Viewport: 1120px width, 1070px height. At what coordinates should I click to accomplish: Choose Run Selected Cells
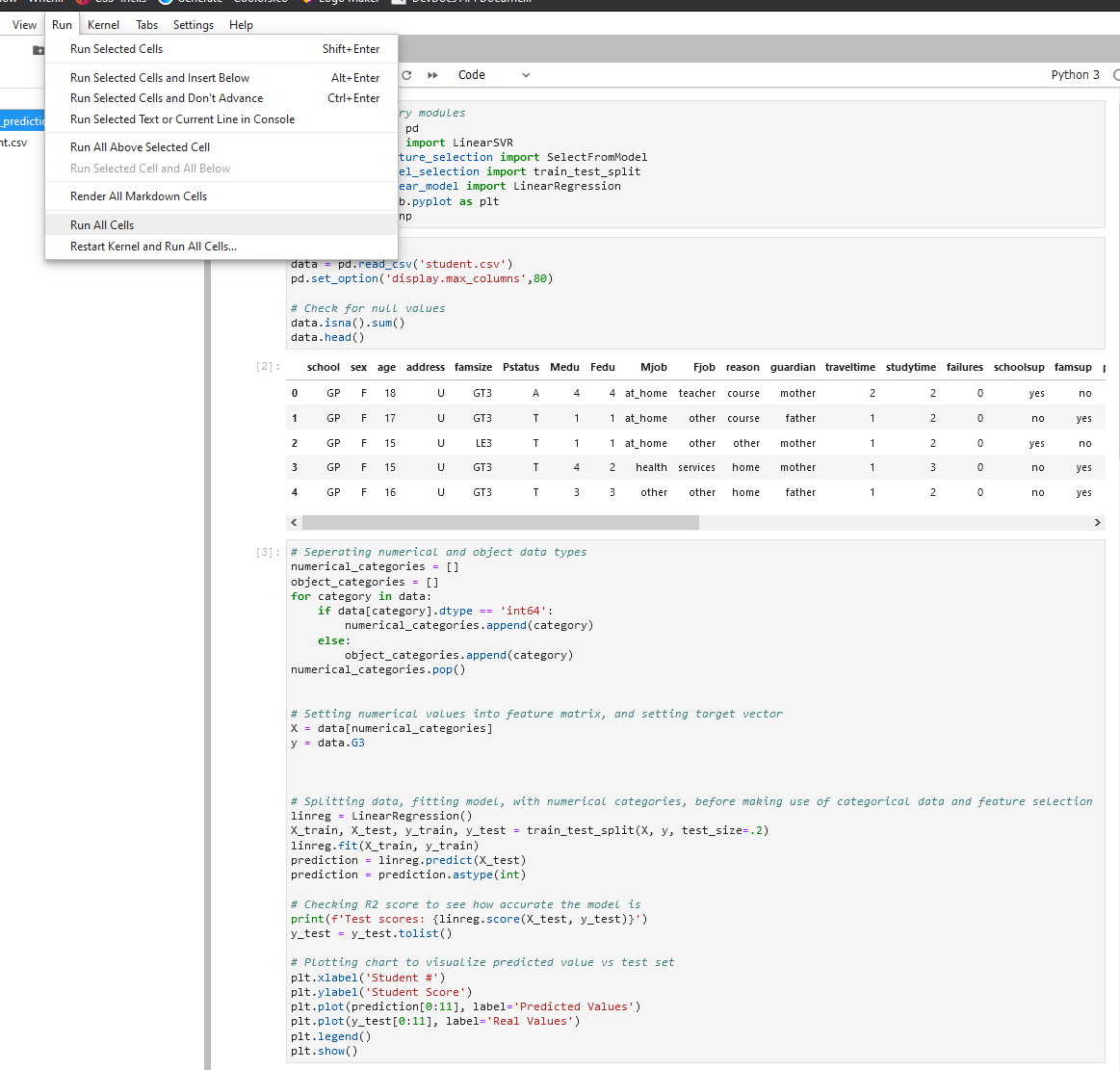221,49
